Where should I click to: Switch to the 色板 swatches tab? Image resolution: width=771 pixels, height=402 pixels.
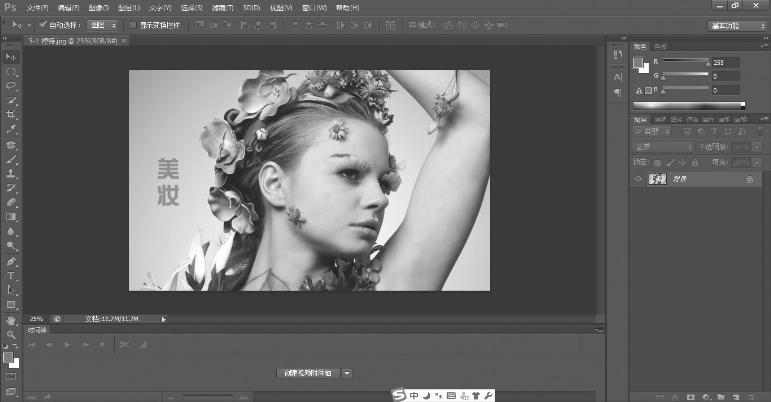[660, 46]
